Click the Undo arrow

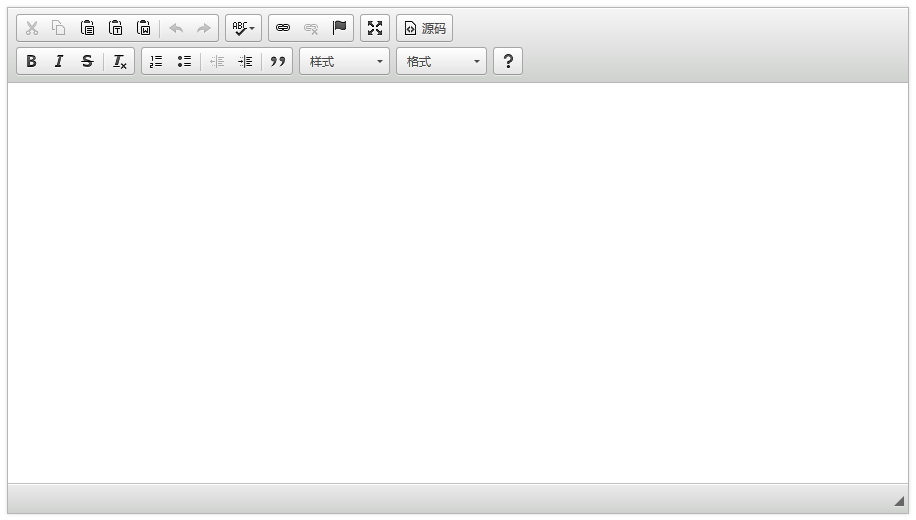176,28
